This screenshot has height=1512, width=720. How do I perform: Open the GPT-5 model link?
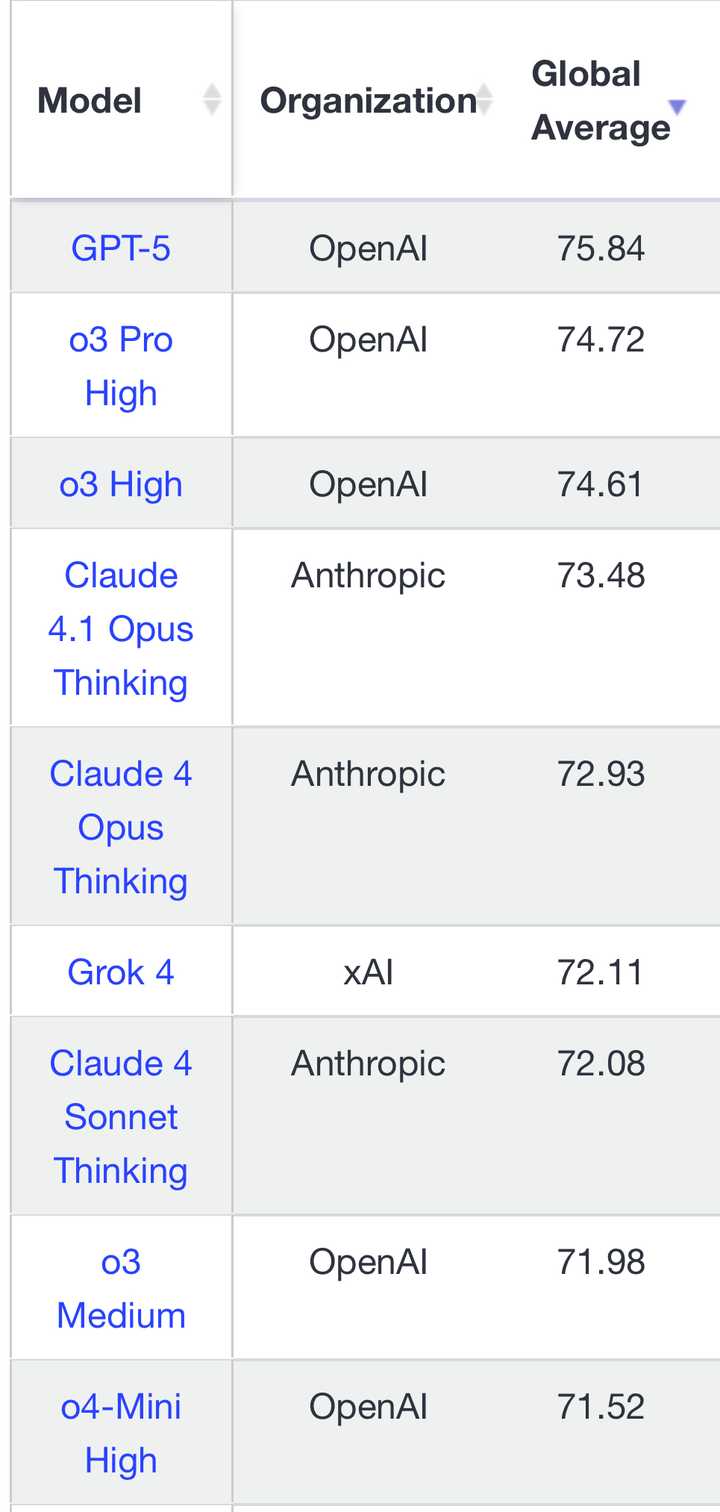121,248
